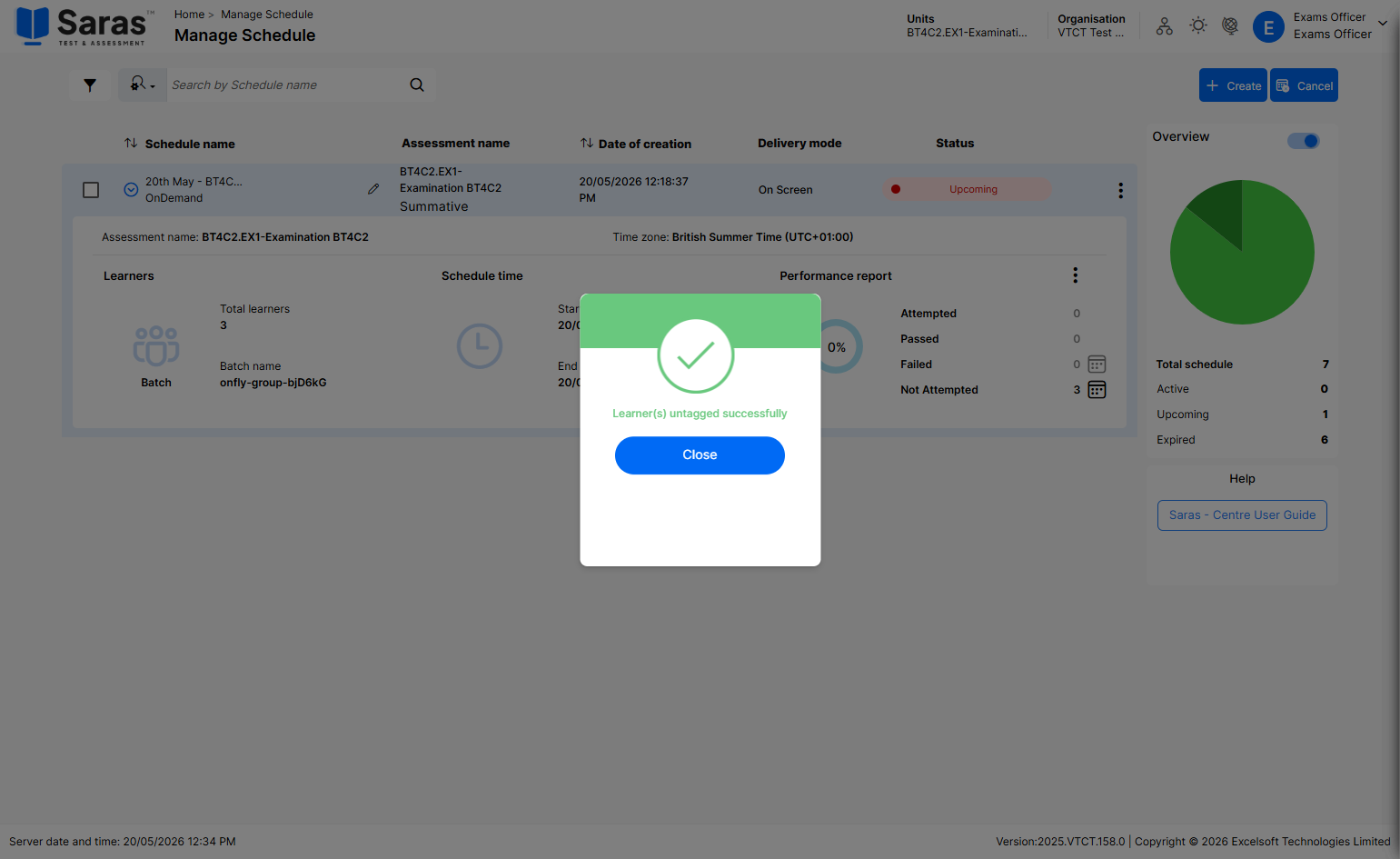
Task: Expand the Exams Officer profile dropdown
Action: click(x=1383, y=25)
